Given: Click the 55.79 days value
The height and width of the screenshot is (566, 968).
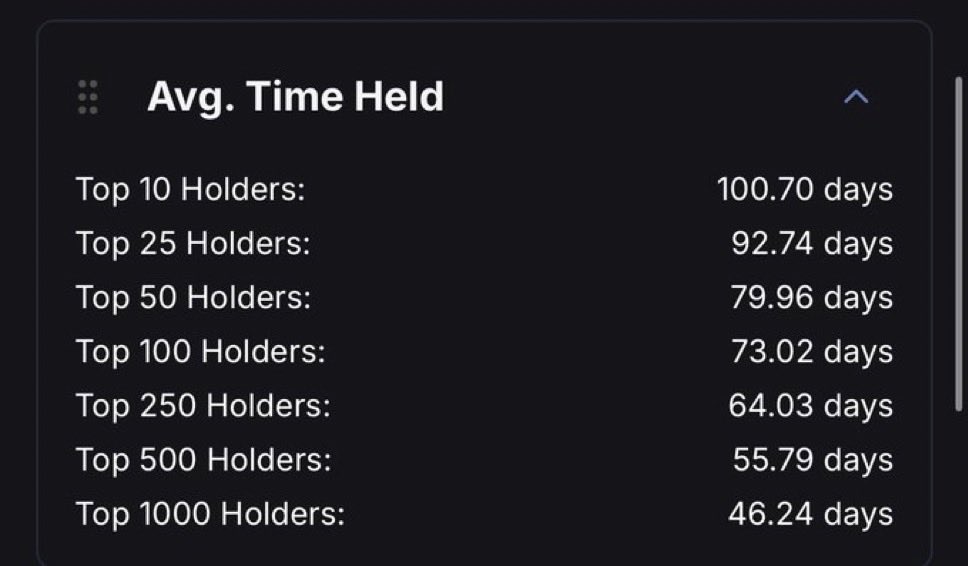Looking at the screenshot, I should (813, 460).
